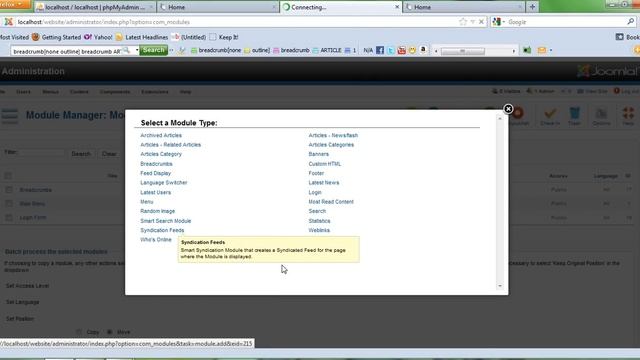This screenshot has height=360, width=640.
Task: Switch to the last Home browser tab
Action: [463, 7]
